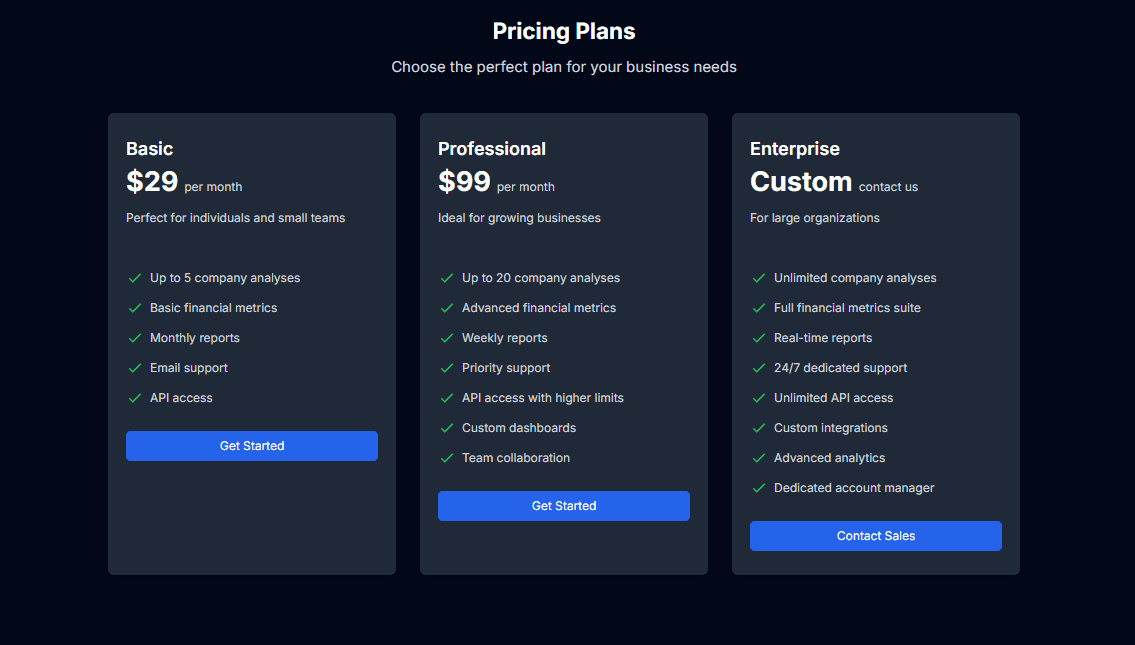Viewport: 1135px width, 645px height.
Task: Click checkmark next to Team collaboration
Action: pyautogui.click(x=447, y=458)
